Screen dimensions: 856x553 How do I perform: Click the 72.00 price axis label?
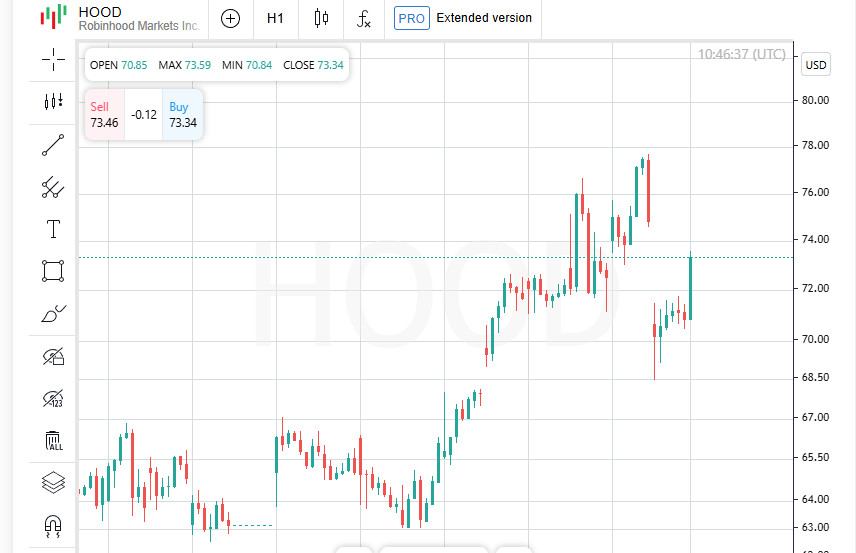tap(815, 288)
